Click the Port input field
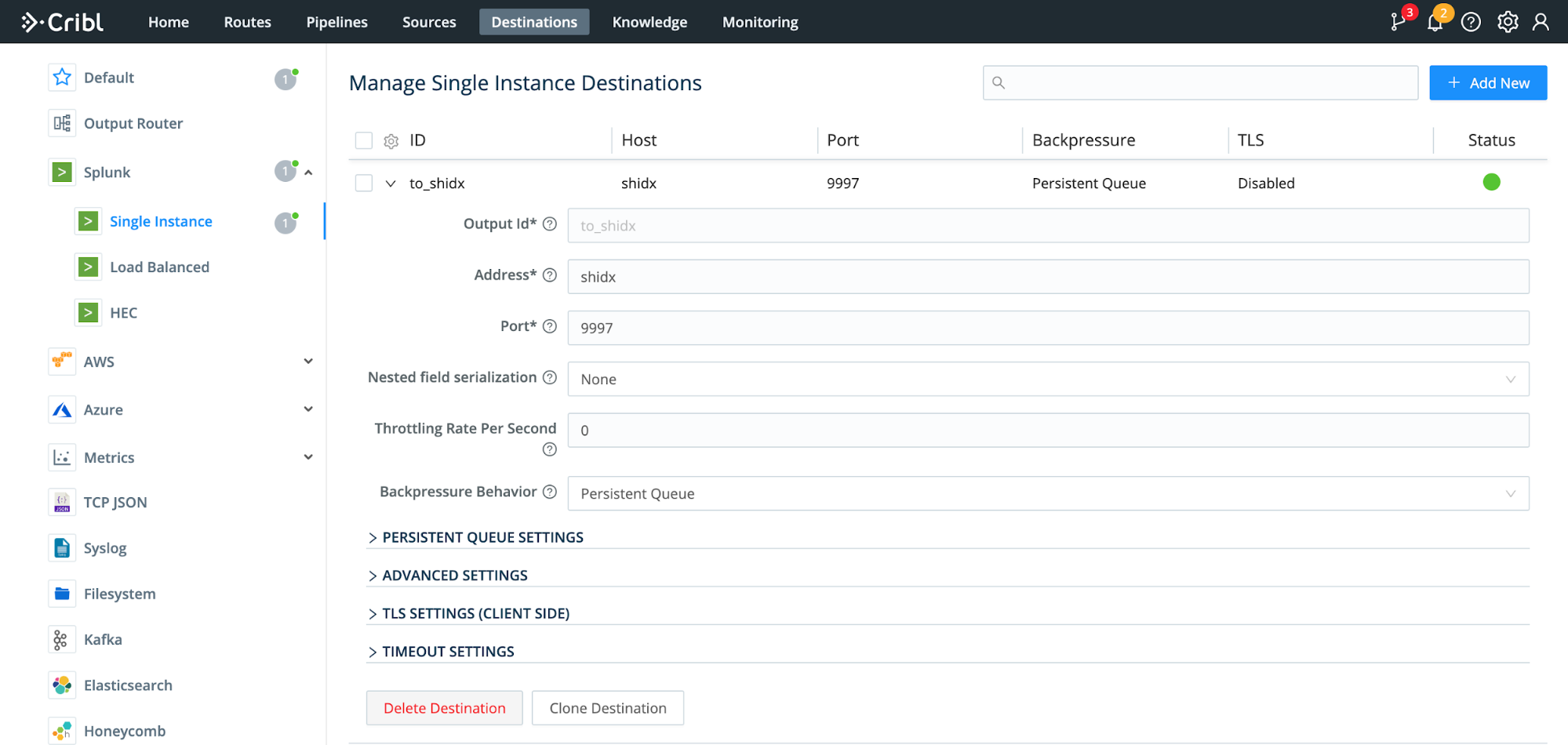 pos(1048,328)
